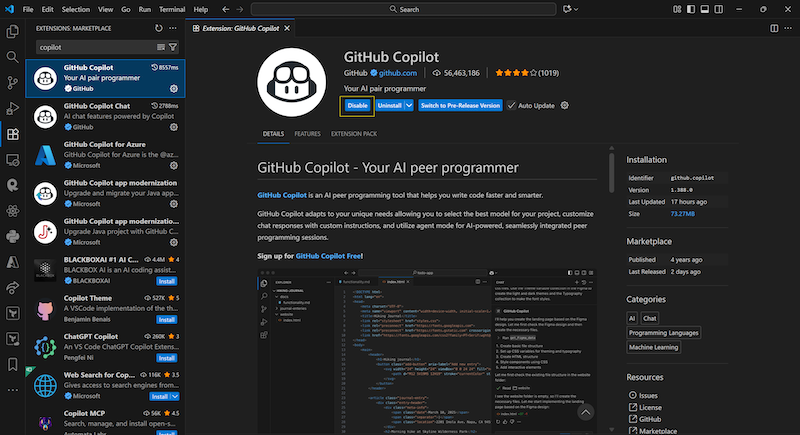Click the 73.27MB size value
The width and height of the screenshot is (800, 435).
(683, 214)
